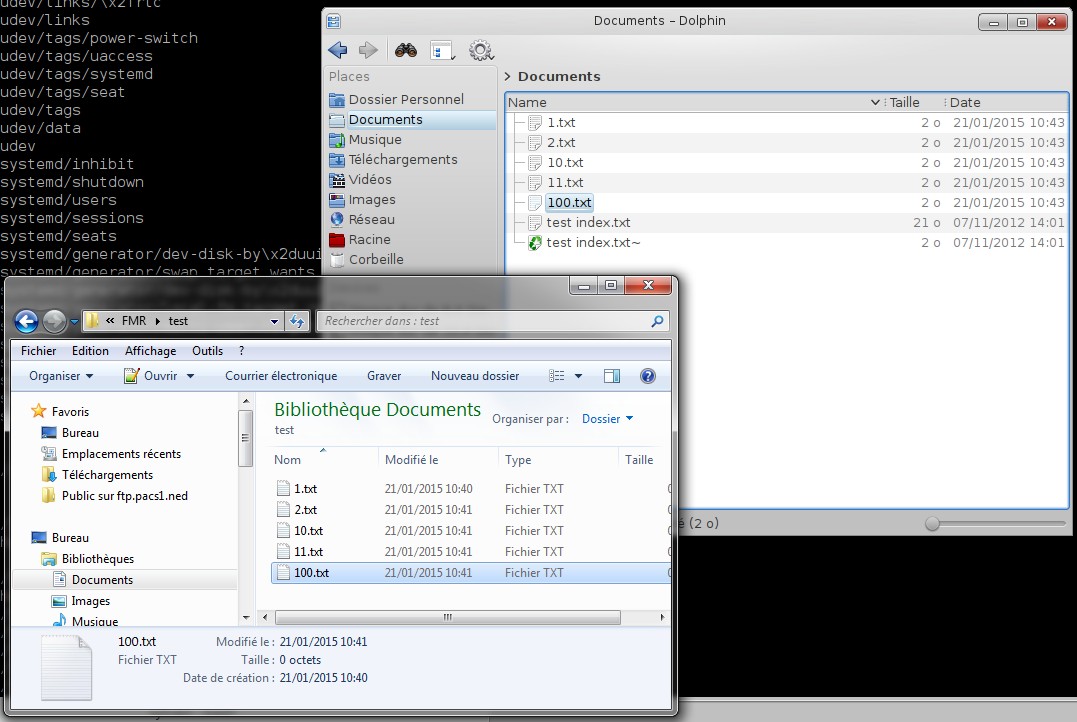Viewport: 1077px width, 722px height.
Task: Click Dolphin window menu icon in title bar
Action: click(334, 21)
